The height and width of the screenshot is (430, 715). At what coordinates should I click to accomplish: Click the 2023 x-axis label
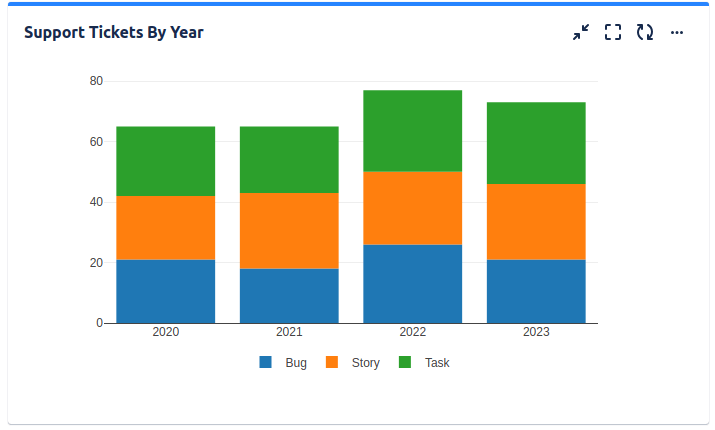coord(536,332)
